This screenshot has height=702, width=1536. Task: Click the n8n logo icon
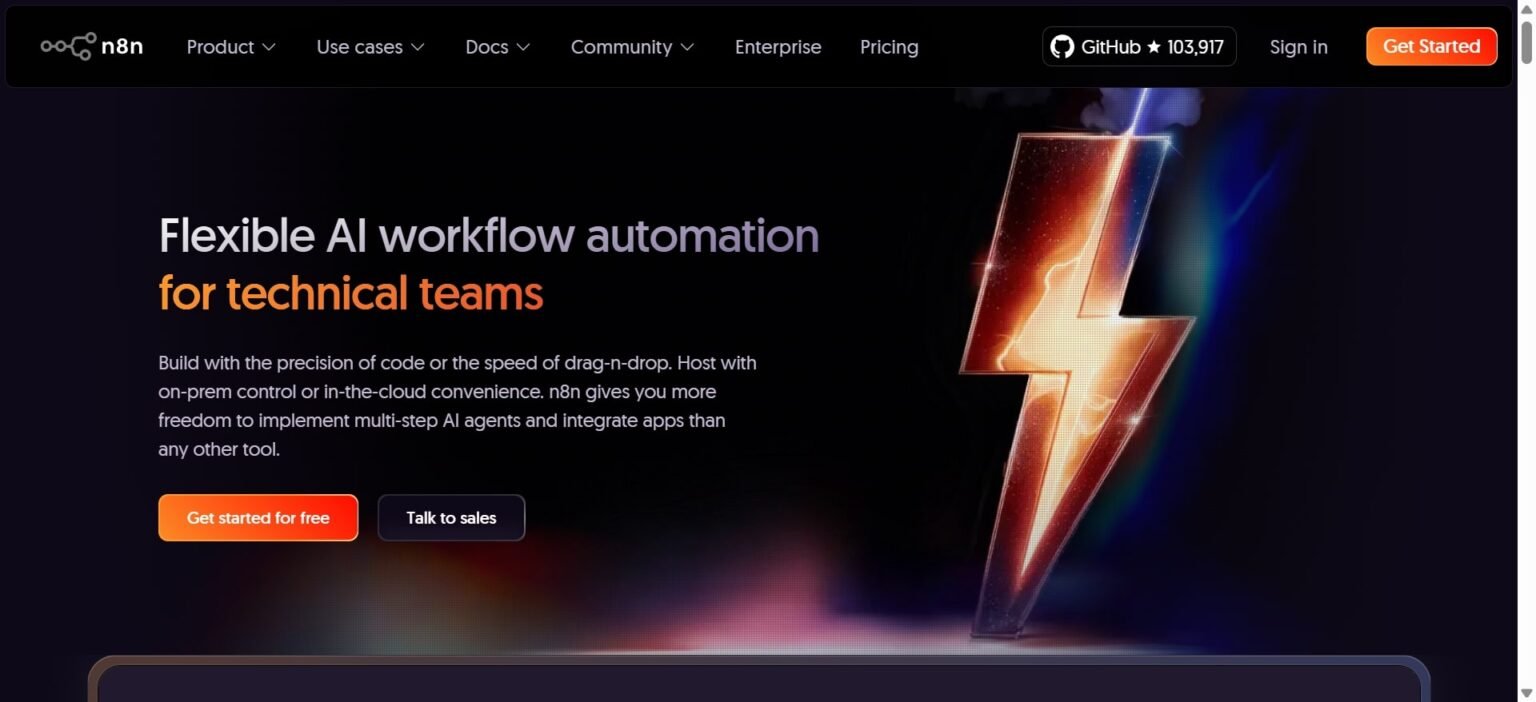tap(68, 46)
